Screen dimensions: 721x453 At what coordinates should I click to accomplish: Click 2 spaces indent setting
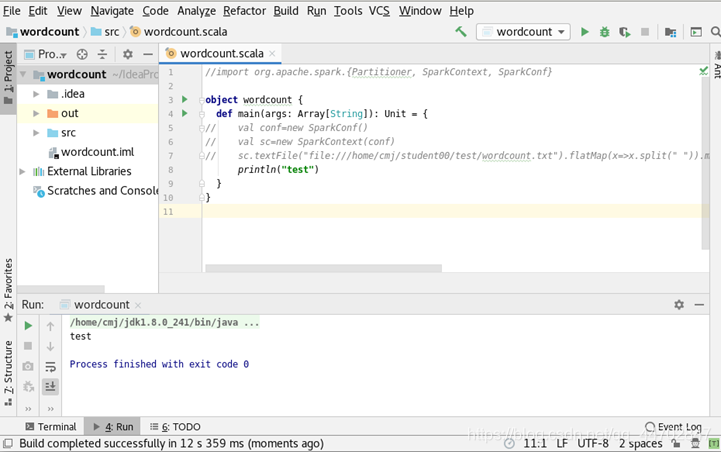pos(641,443)
